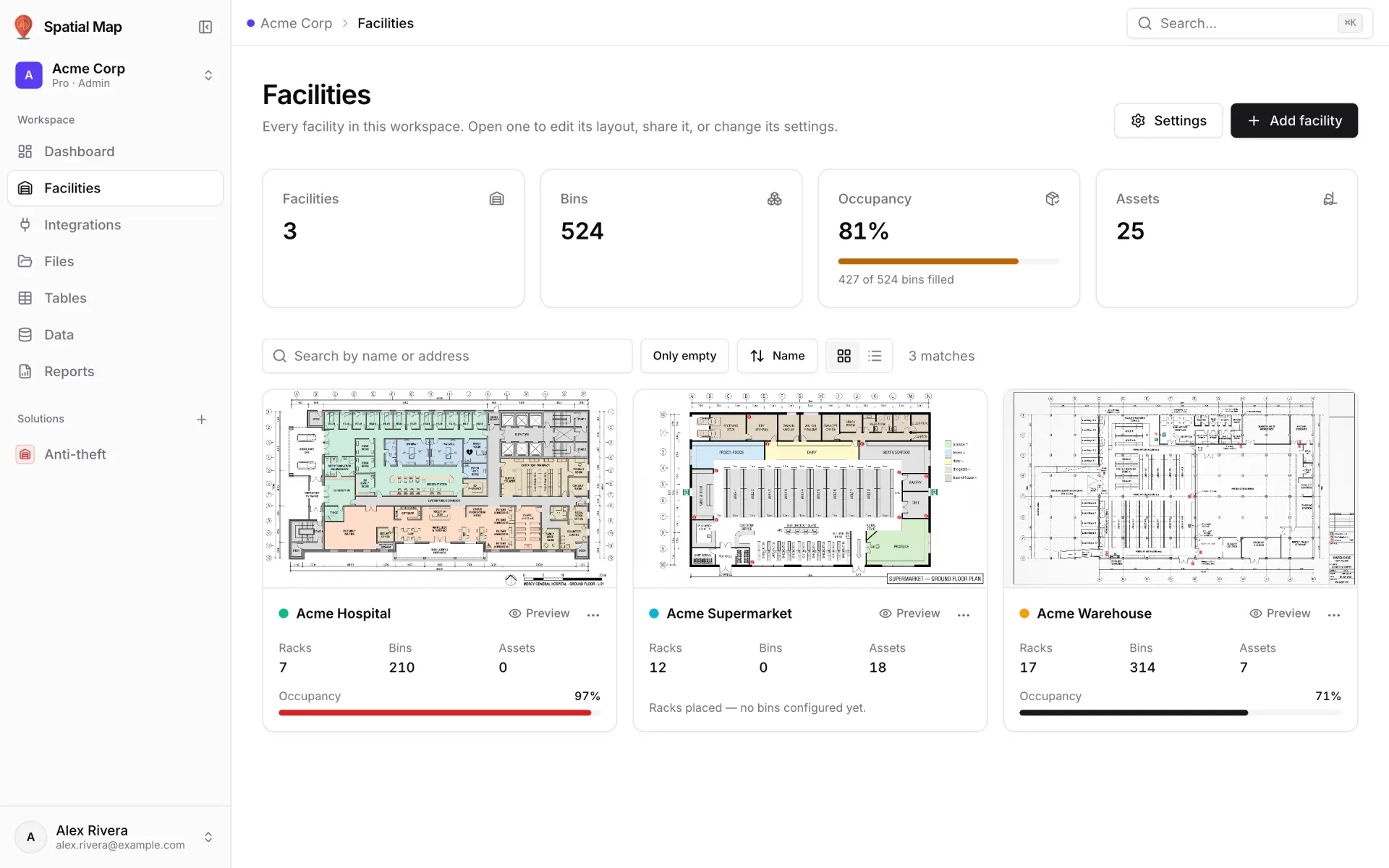Click the Acme Supermarket title

pos(729,613)
